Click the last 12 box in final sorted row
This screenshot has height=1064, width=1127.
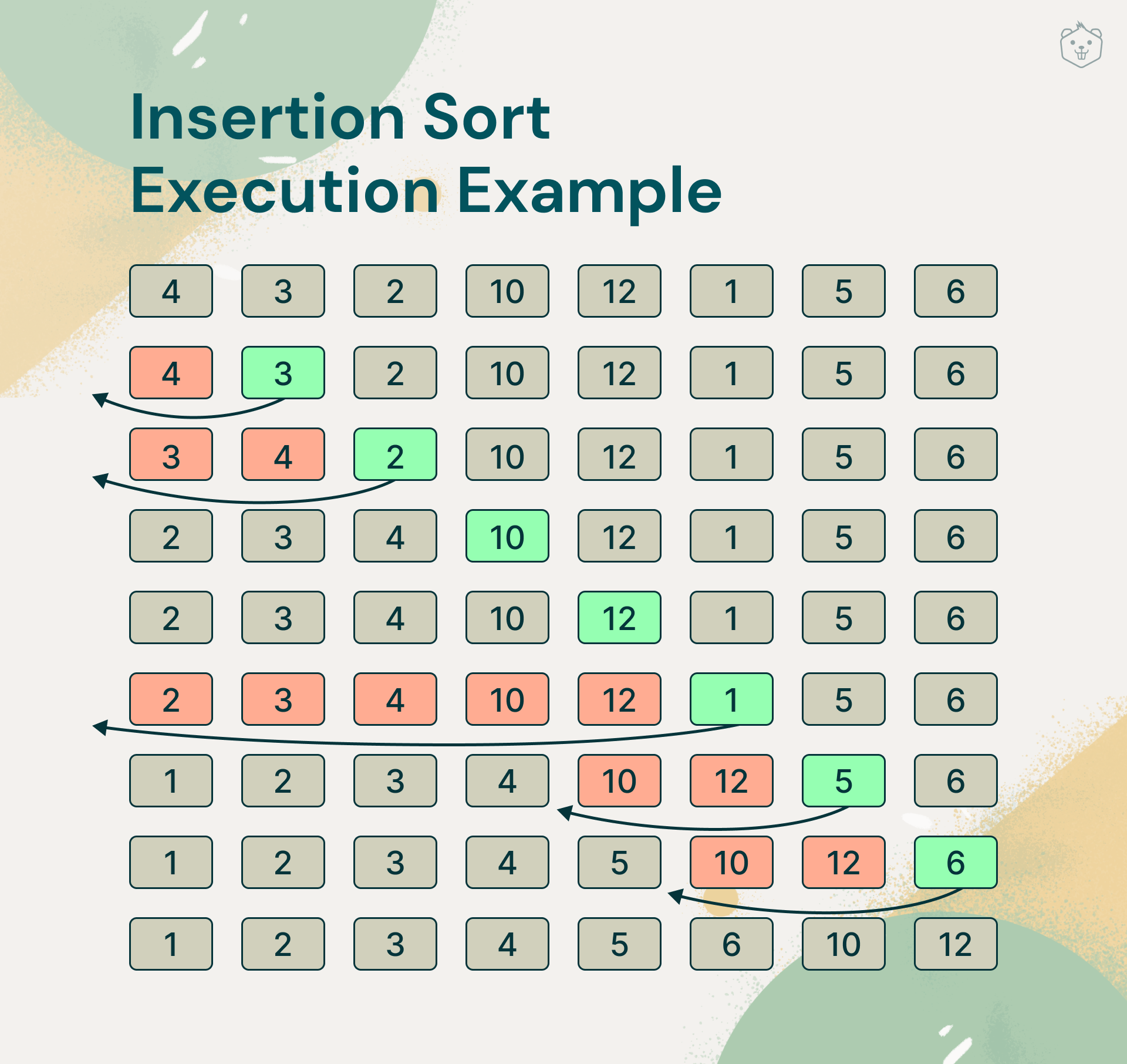(x=956, y=944)
